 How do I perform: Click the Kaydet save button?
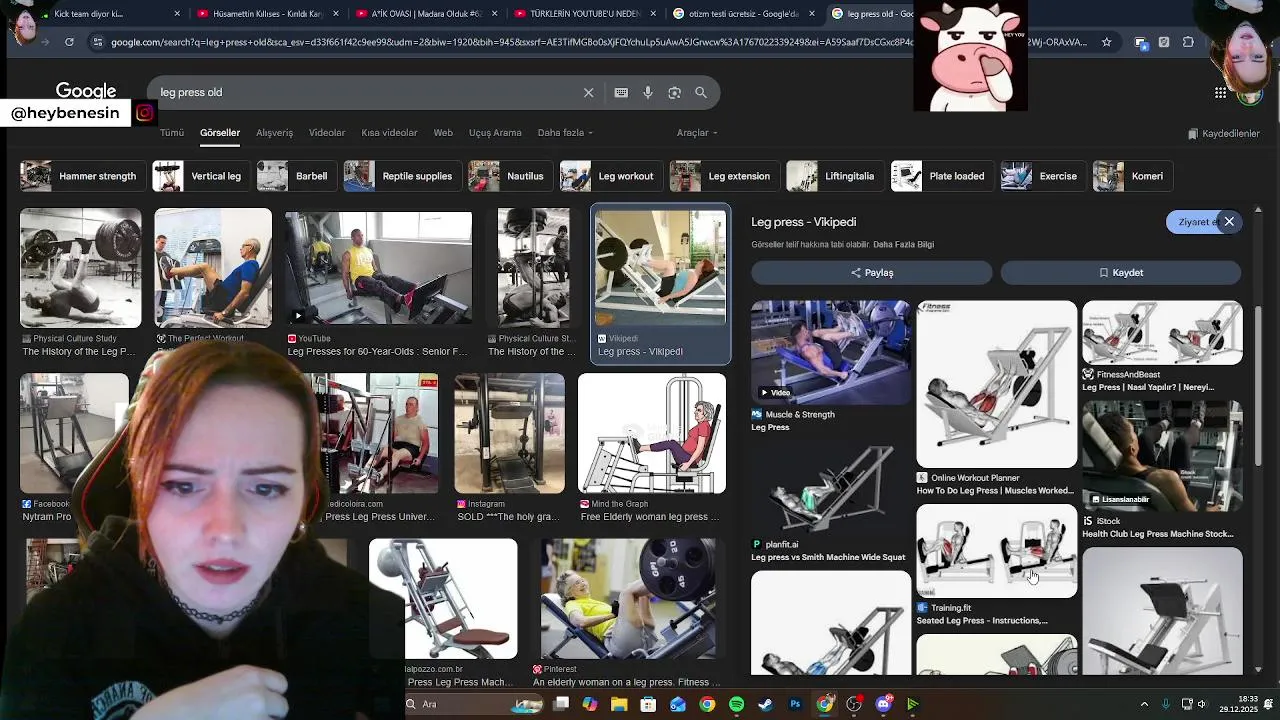(1121, 273)
